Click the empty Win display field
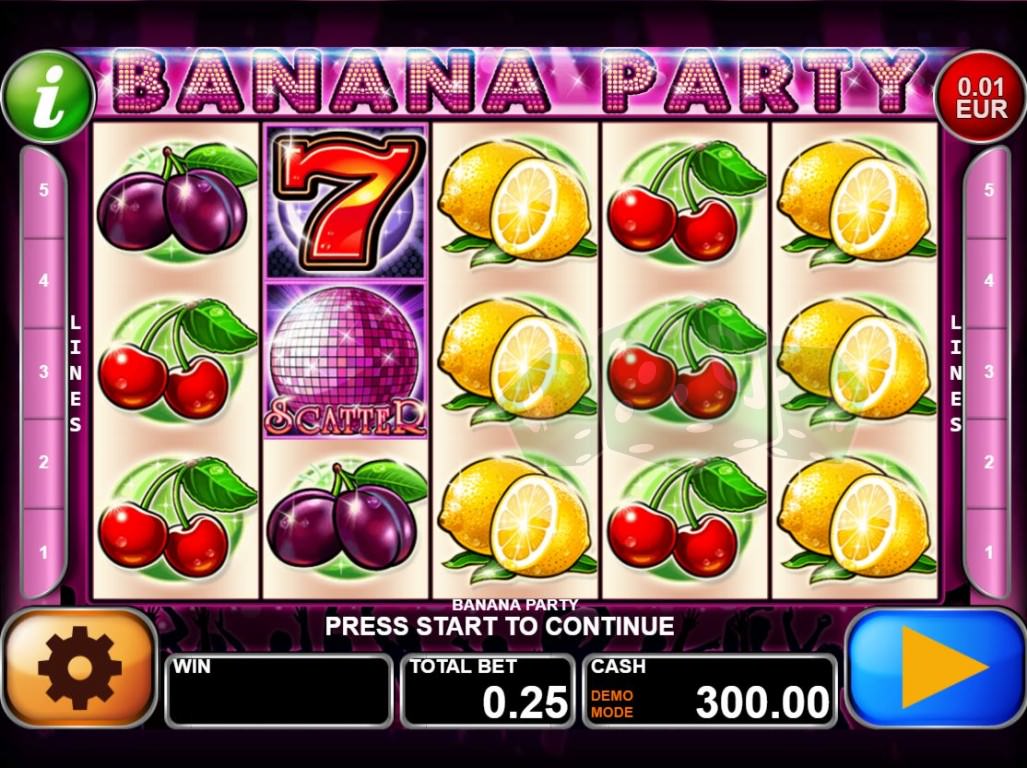This screenshot has height=768, width=1027. [278, 690]
